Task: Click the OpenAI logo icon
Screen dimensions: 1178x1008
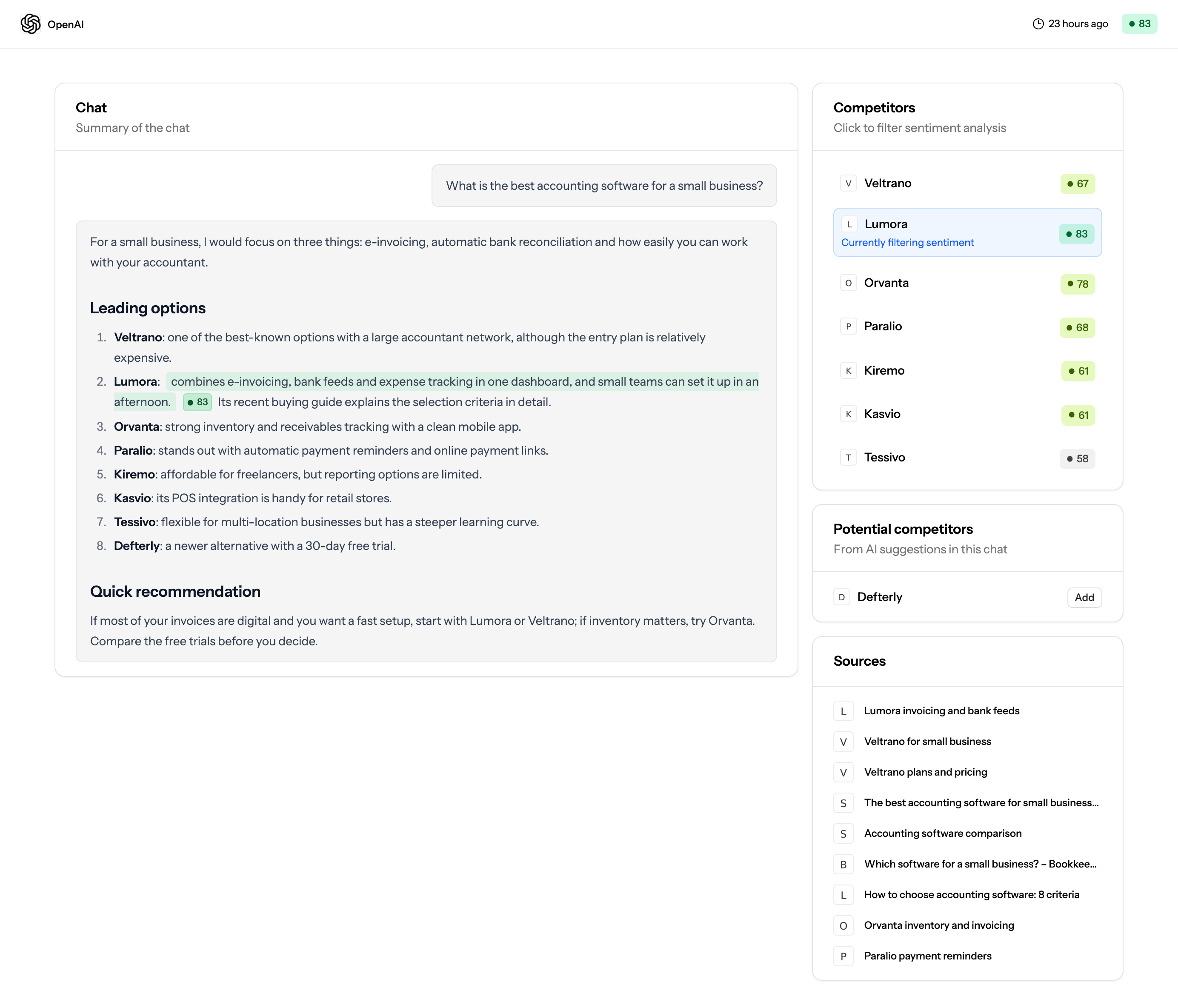Action: [31, 24]
